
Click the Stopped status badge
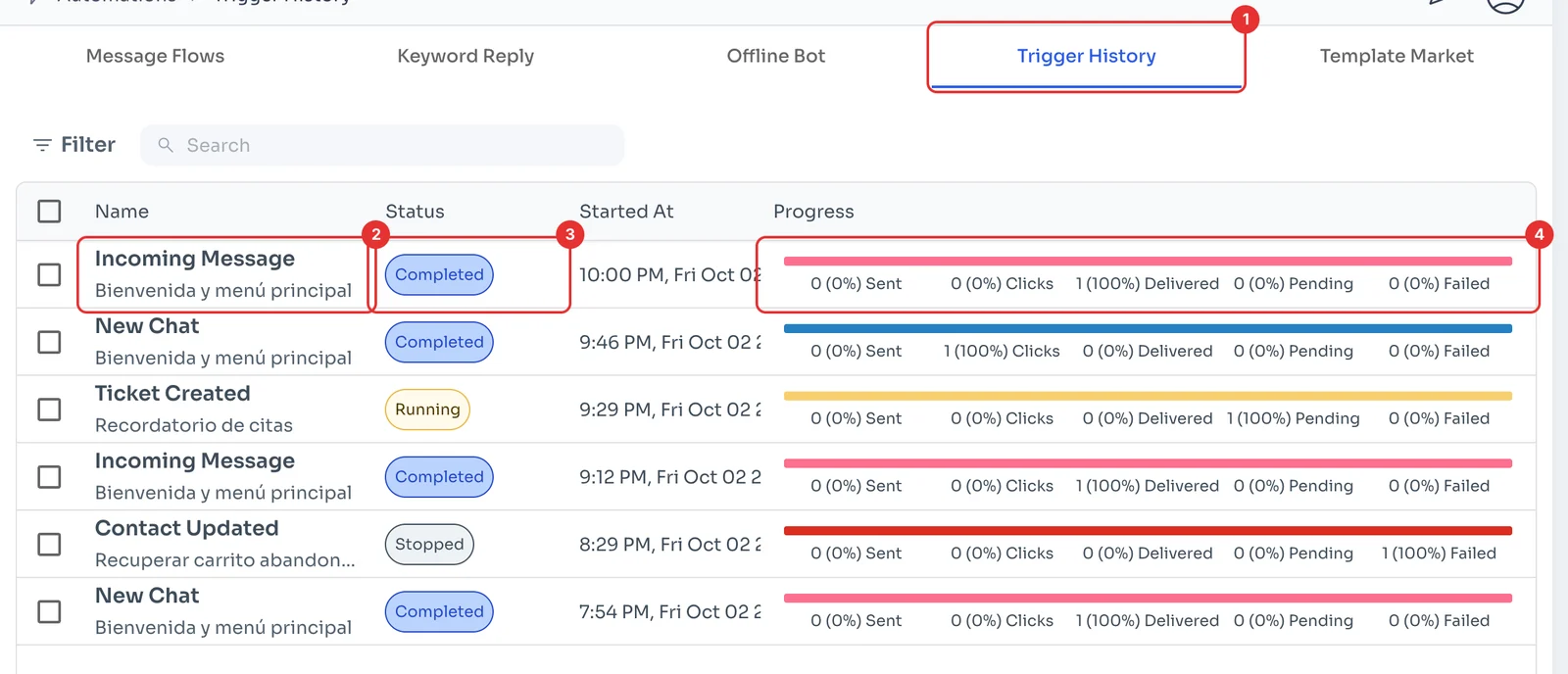[x=429, y=544]
